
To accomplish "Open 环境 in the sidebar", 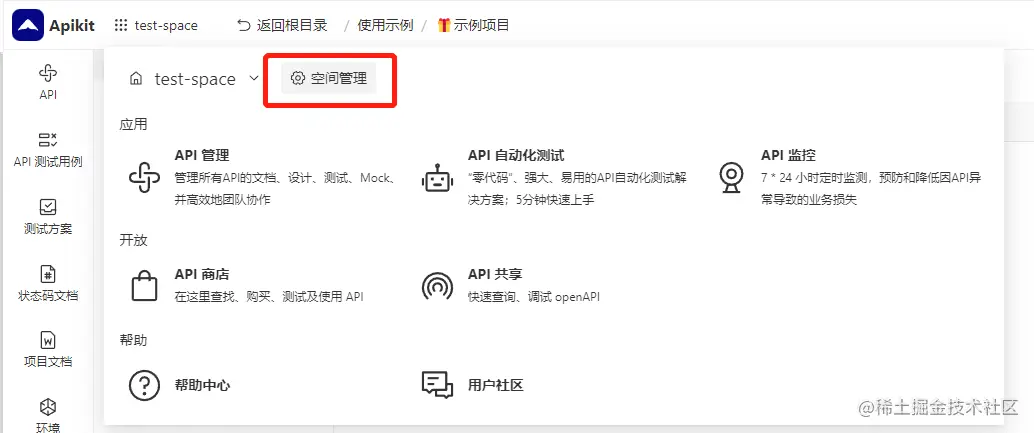I will [47, 415].
